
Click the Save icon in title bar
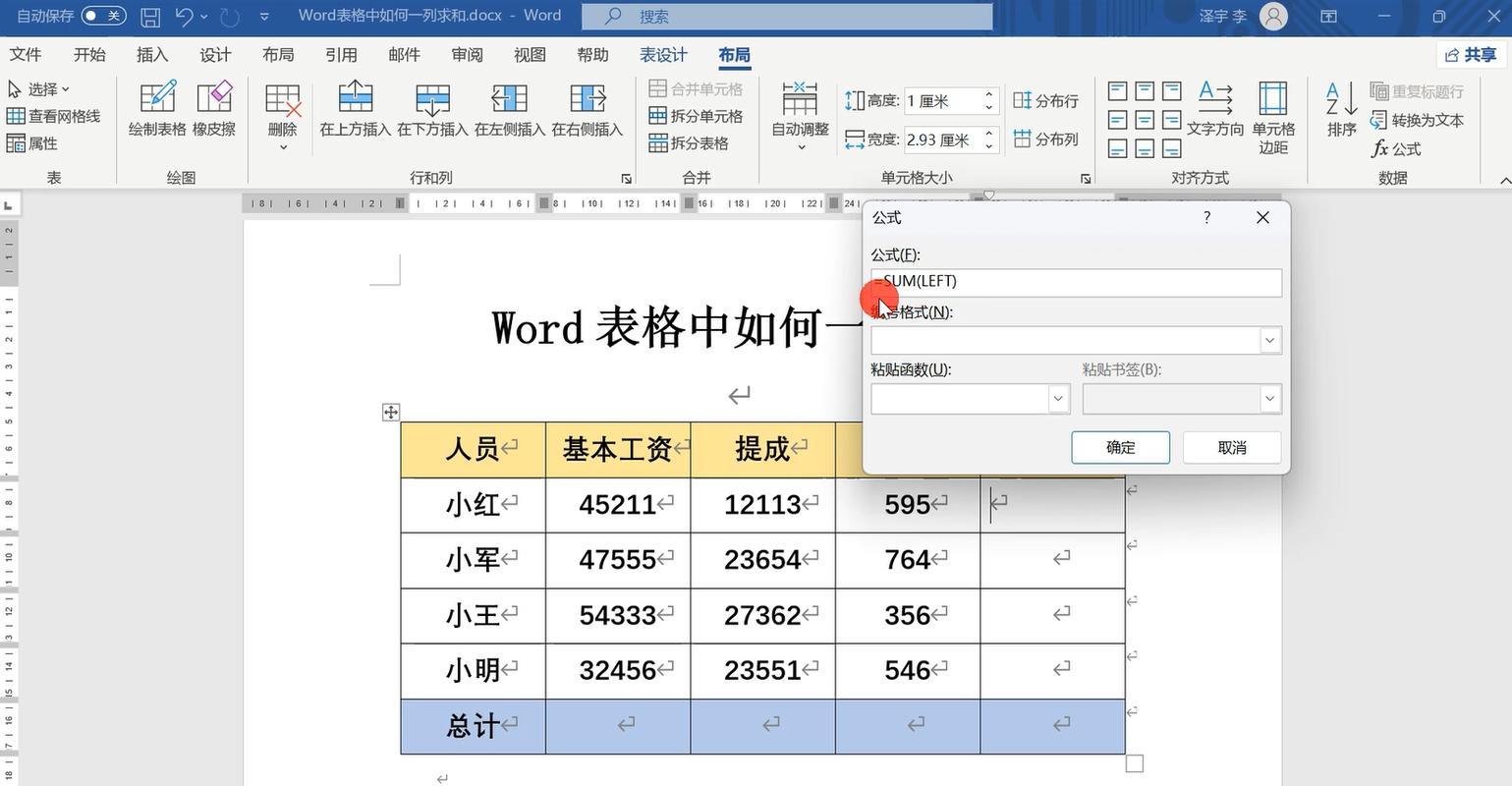click(x=149, y=16)
